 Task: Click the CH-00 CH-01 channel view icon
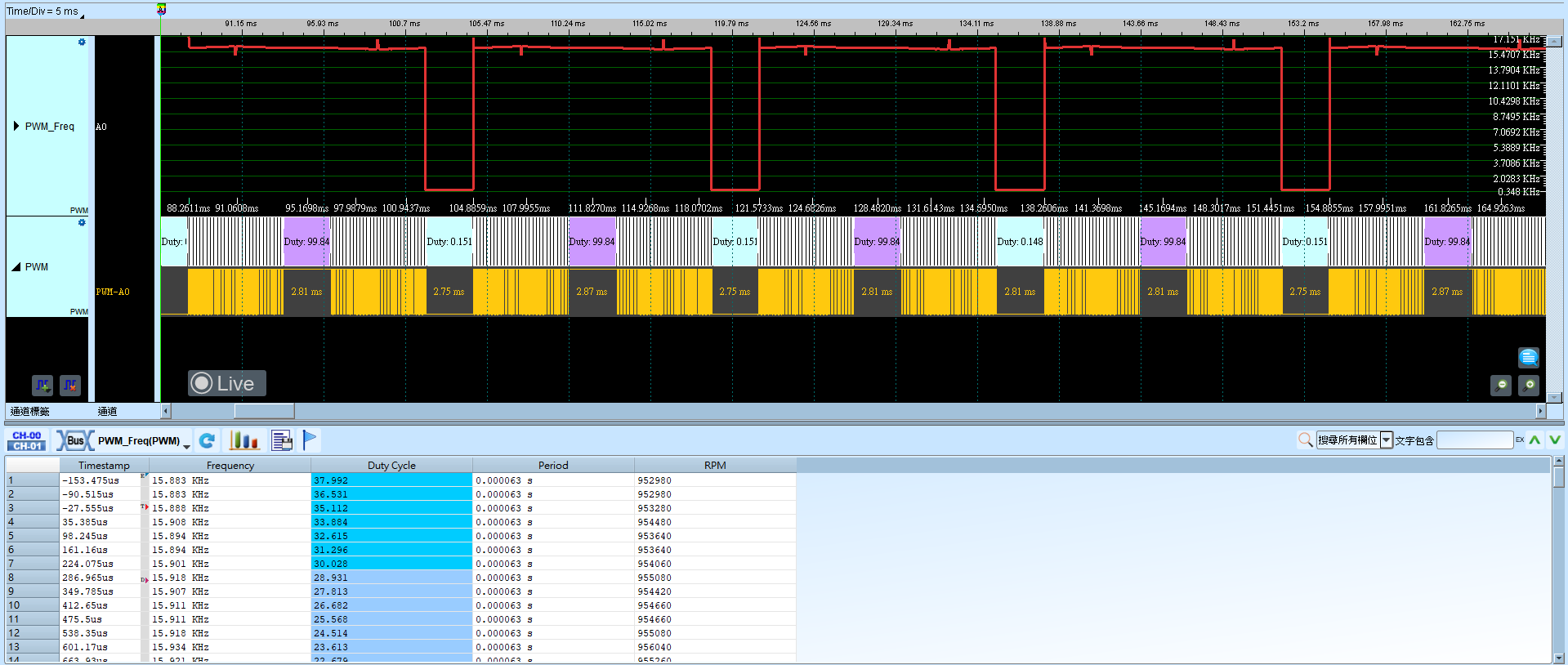27,441
